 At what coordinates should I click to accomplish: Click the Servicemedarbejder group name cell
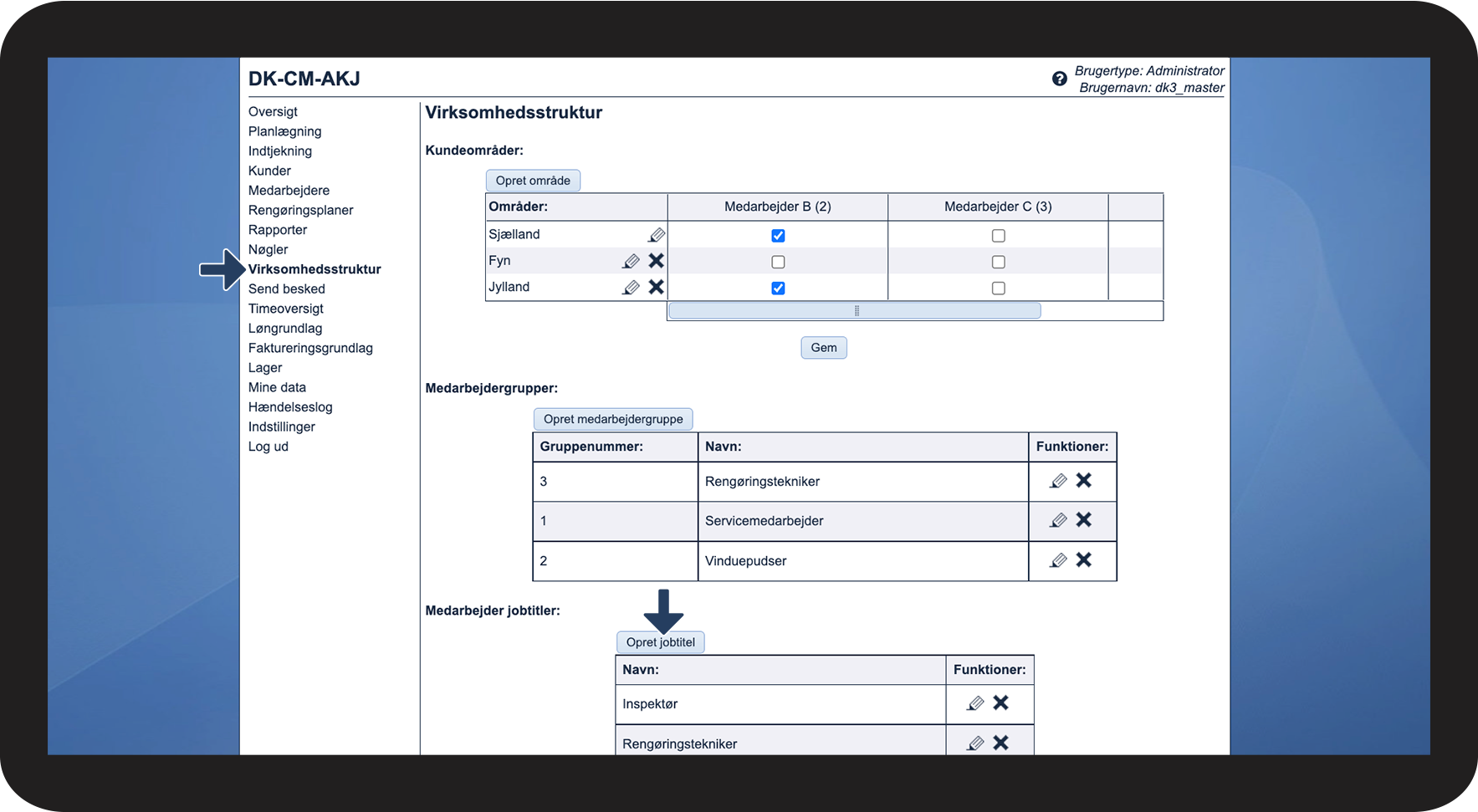[863, 521]
